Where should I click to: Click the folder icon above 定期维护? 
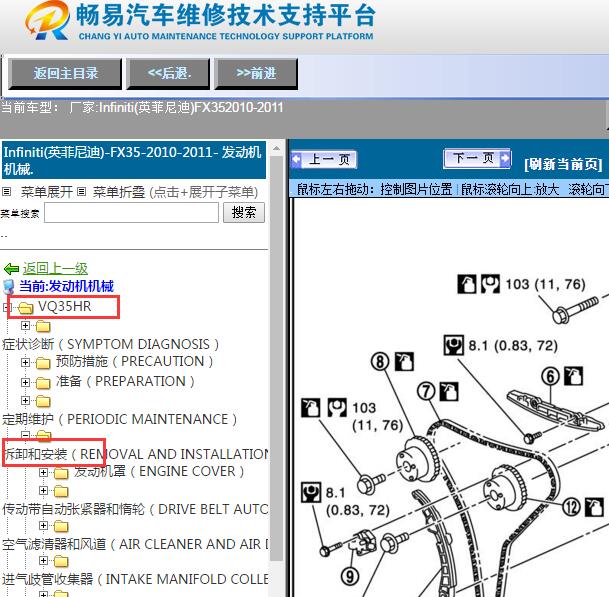click(43, 401)
